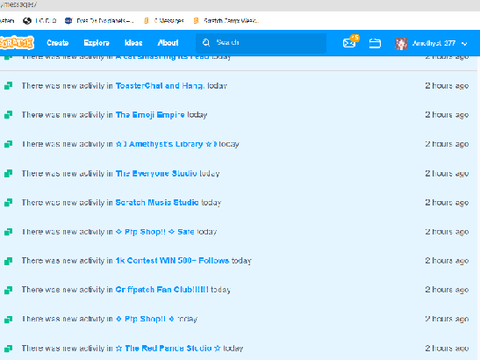Open the Create menu item
Viewport: 480px width, 360px height.
tap(58, 43)
